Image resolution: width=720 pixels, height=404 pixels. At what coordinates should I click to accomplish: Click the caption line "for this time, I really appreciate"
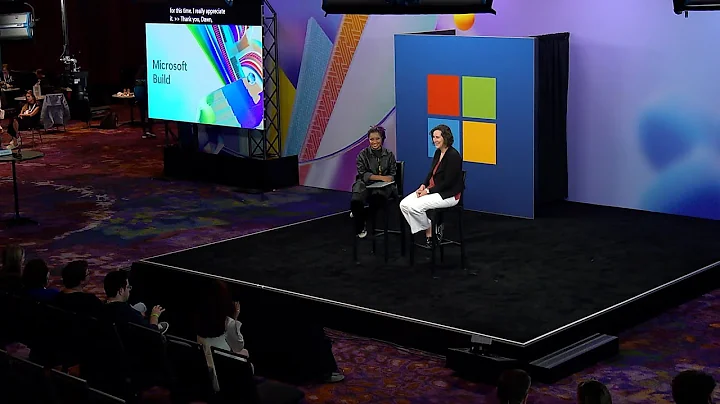(197, 11)
